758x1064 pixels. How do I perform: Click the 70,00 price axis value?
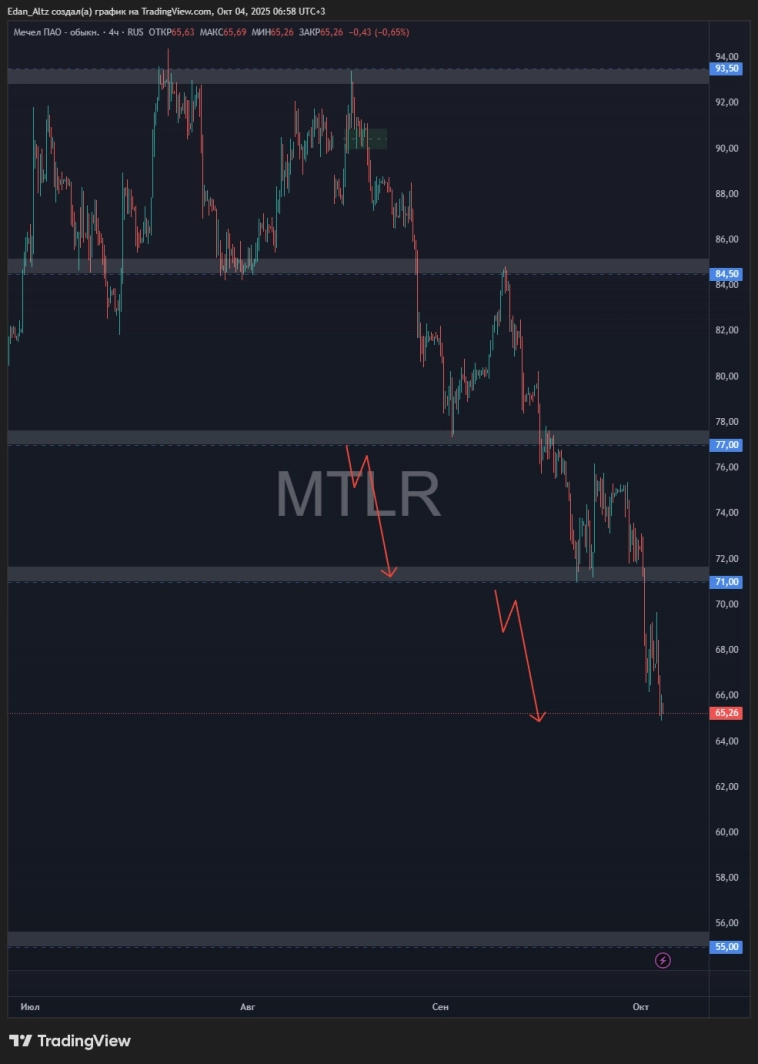point(727,604)
